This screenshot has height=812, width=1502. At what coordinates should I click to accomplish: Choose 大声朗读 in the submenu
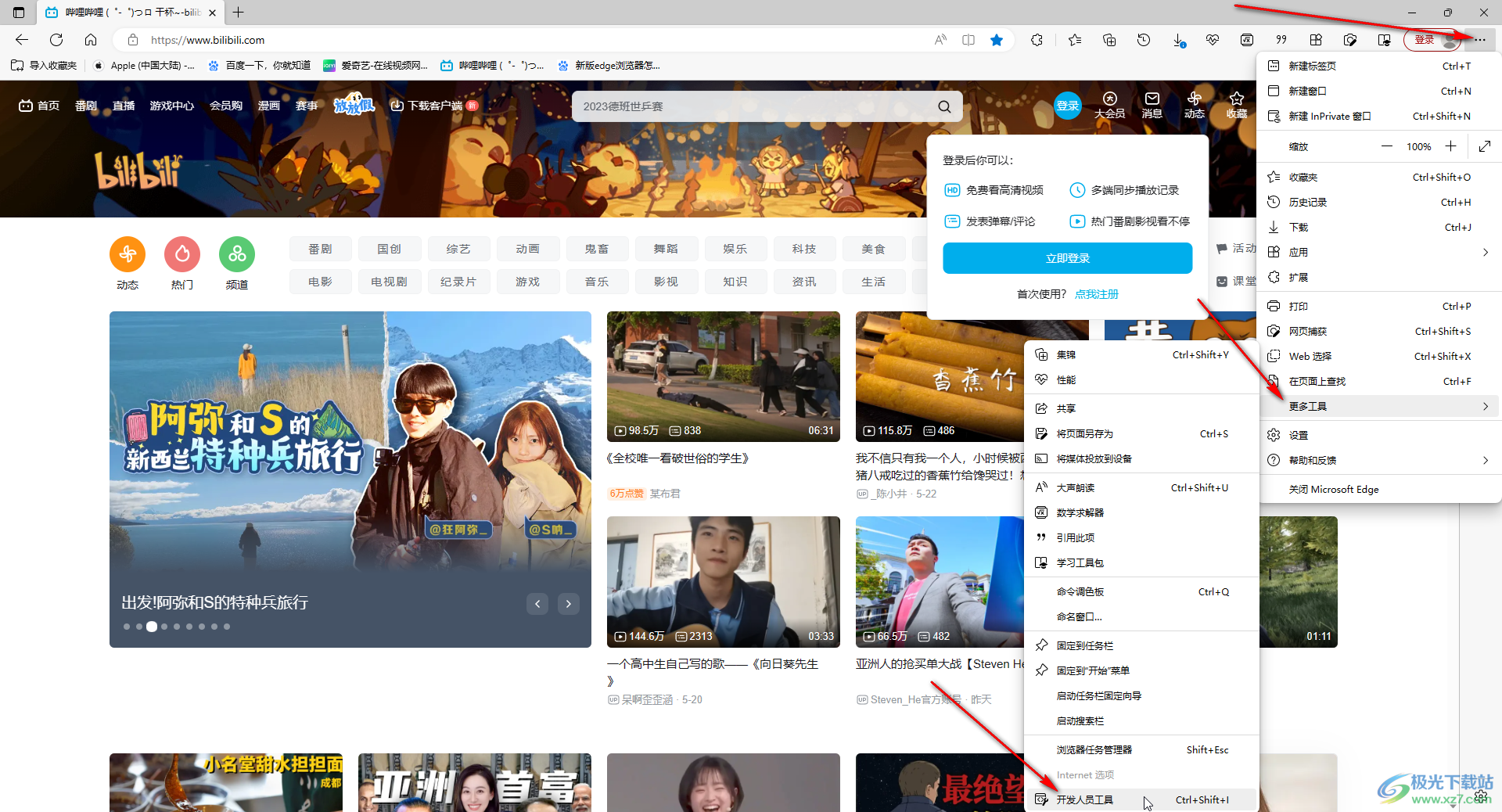1141,487
